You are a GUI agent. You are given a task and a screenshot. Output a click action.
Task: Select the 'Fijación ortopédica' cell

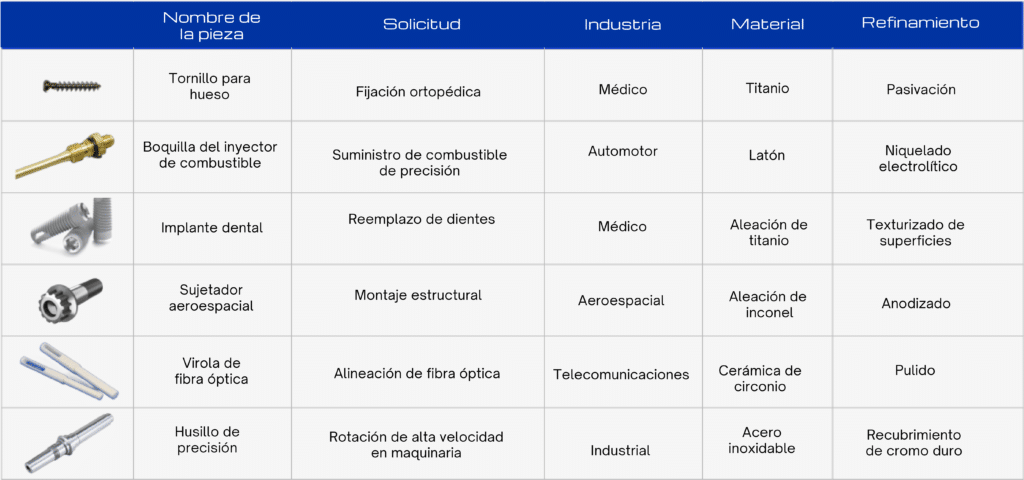click(x=418, y=92)
